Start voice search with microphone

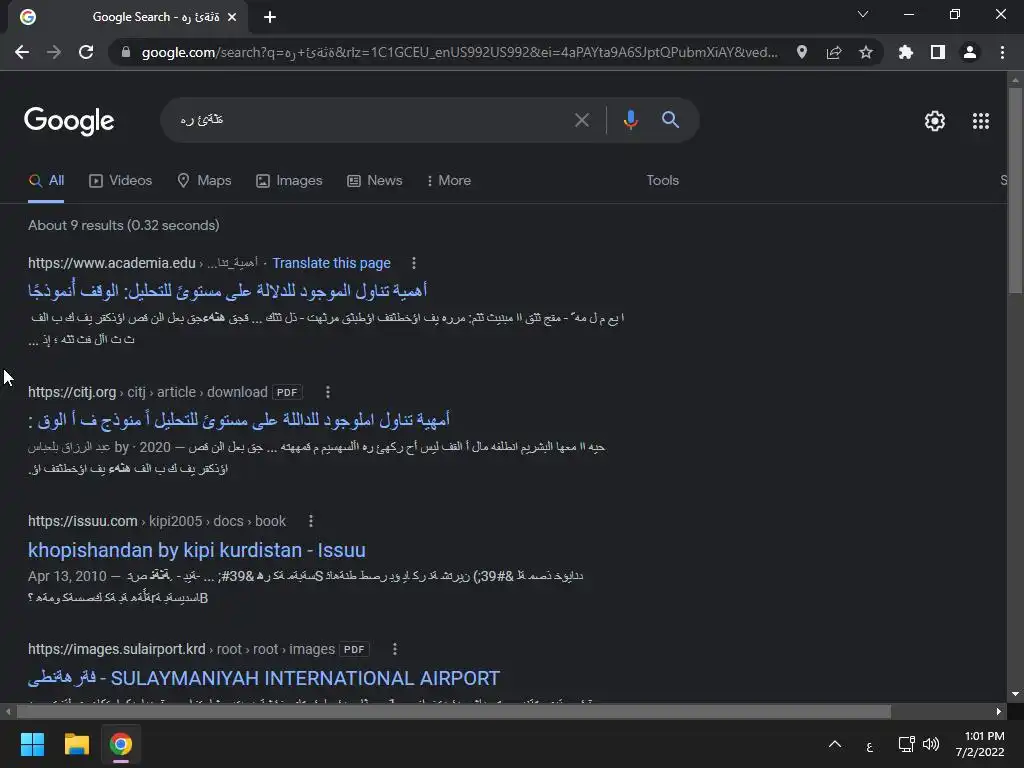pos(630,120)
